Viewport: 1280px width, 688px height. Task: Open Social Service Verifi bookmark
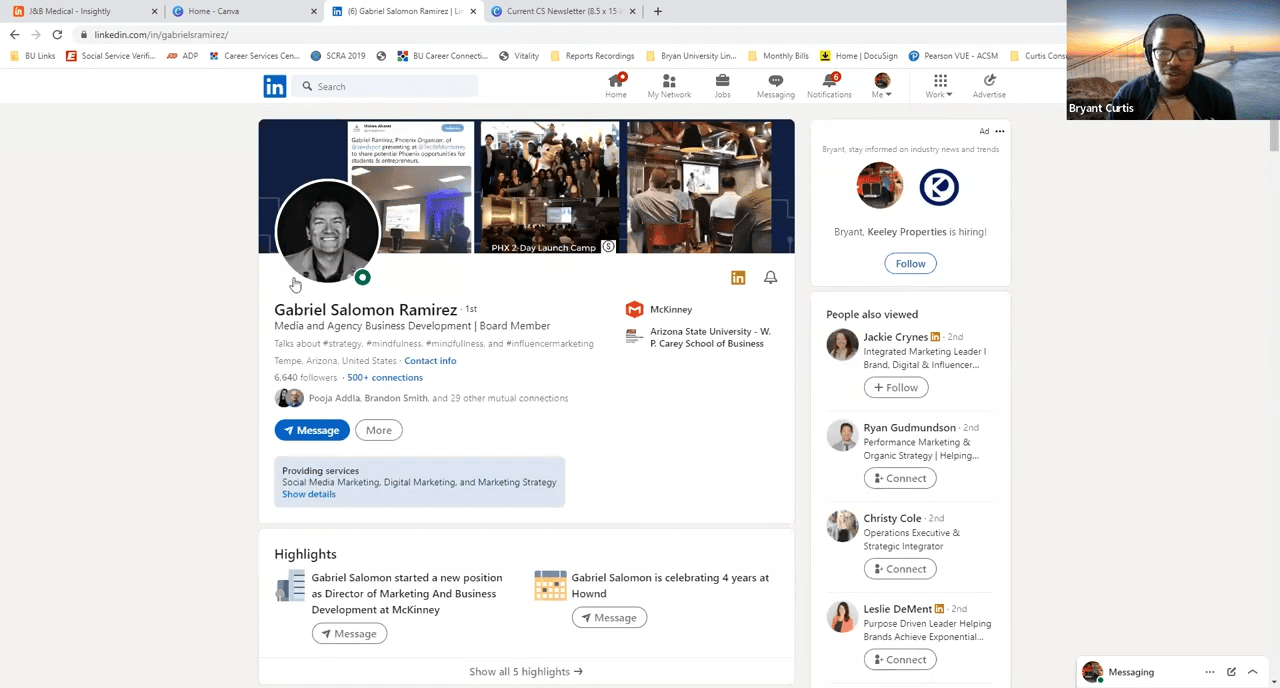point(110,56)
